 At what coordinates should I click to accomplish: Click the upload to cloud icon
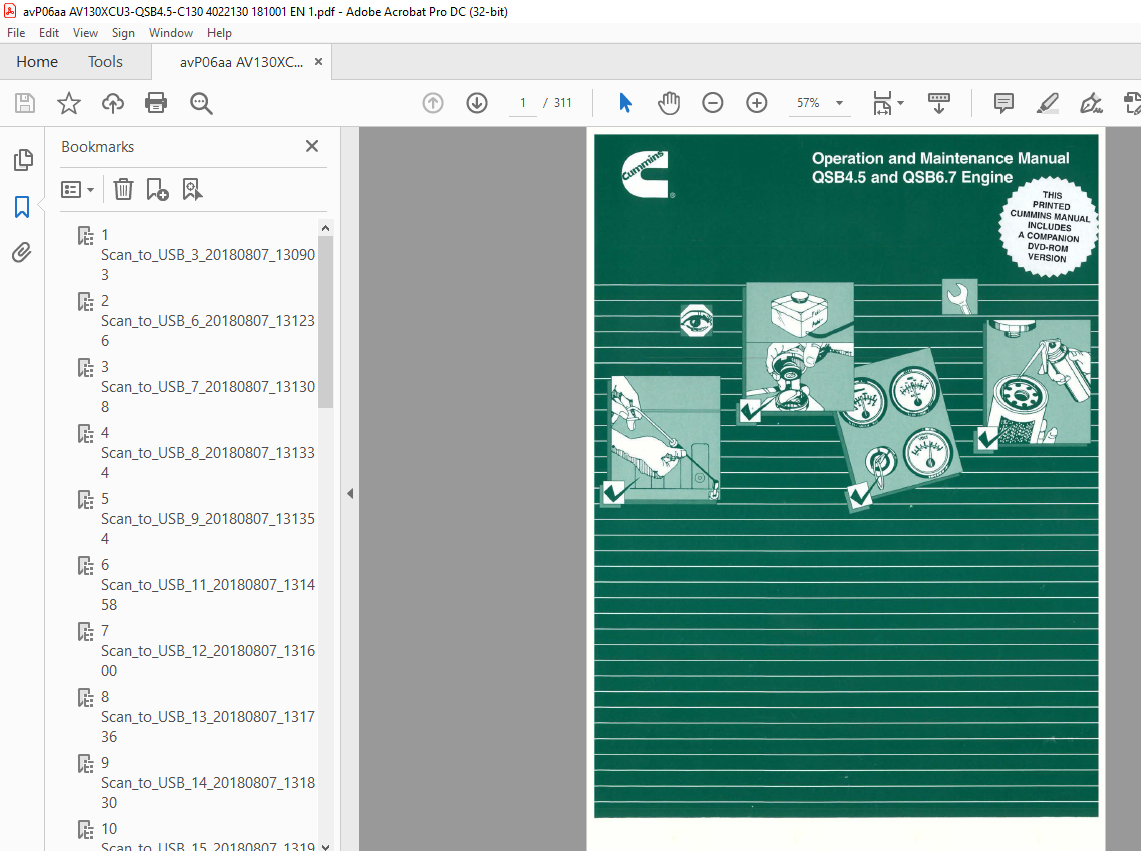pyautogui.click(x=113, y=103)
